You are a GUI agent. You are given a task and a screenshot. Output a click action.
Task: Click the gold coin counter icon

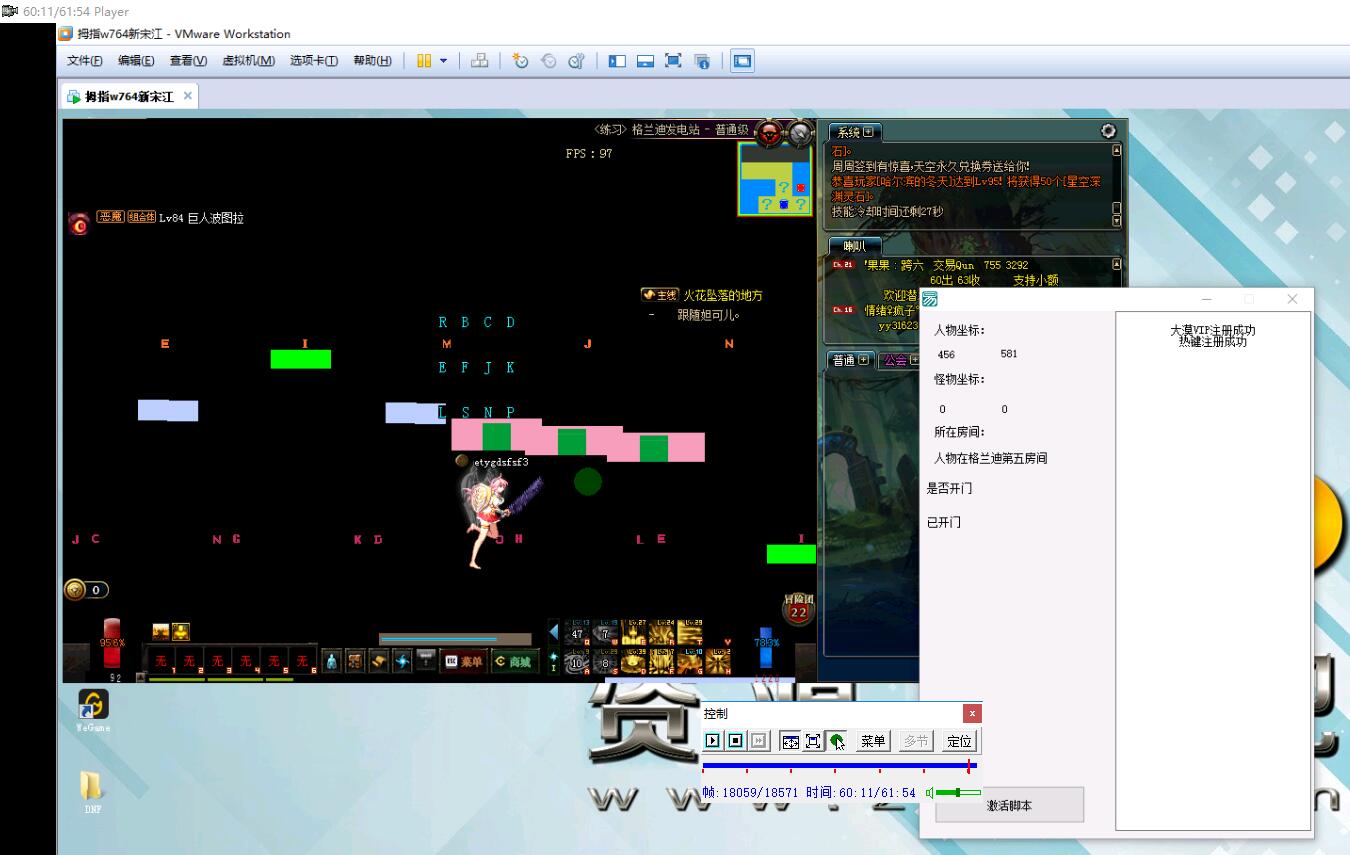(76, 590)
